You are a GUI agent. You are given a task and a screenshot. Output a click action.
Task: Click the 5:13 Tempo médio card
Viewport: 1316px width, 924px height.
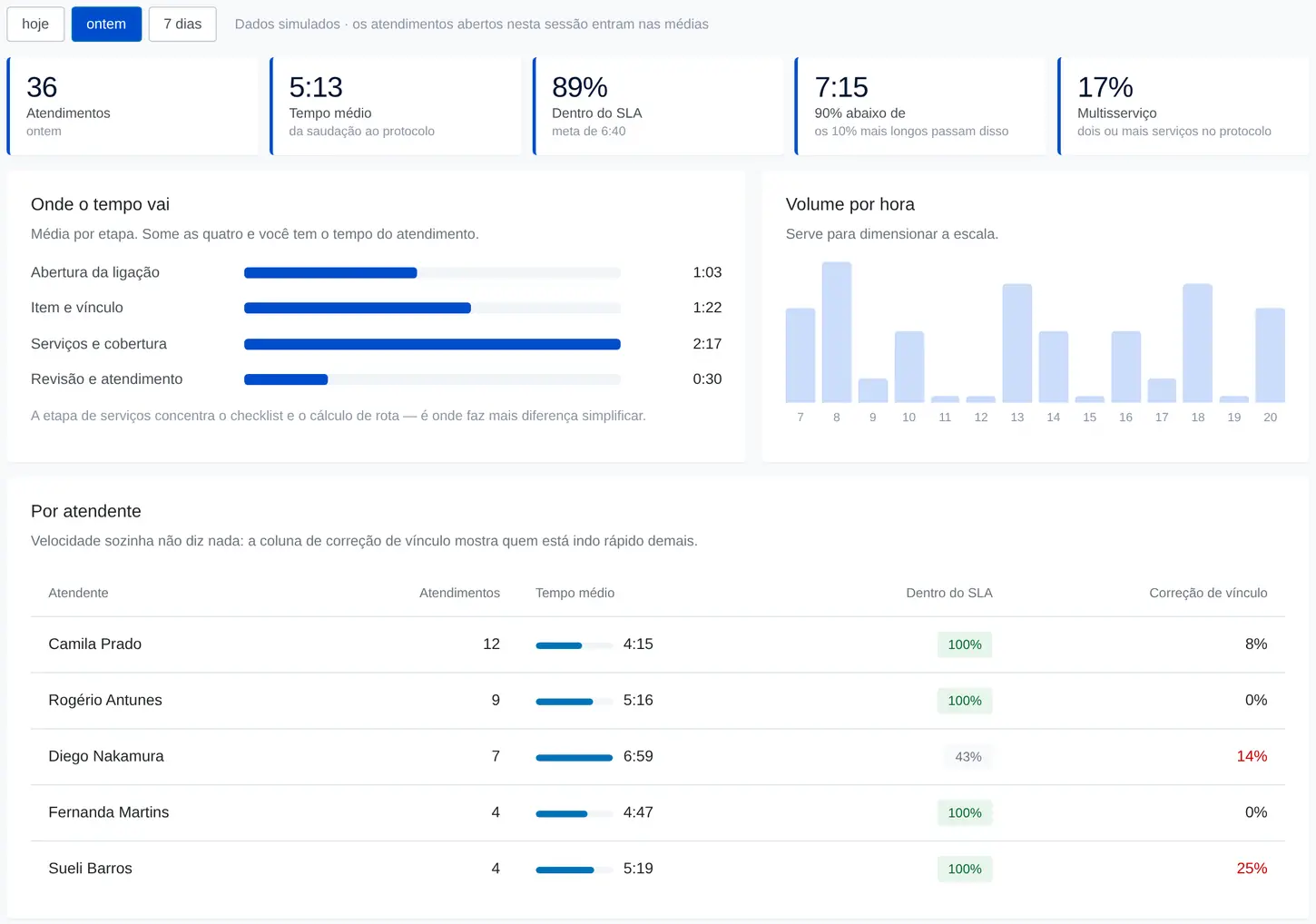point(396,106)
